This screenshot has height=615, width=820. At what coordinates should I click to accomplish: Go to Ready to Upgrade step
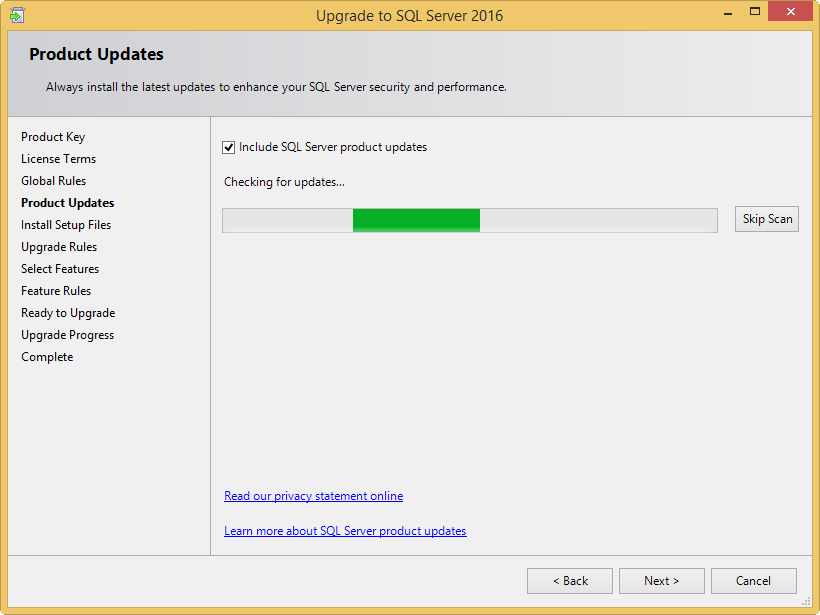click(68, 313)
